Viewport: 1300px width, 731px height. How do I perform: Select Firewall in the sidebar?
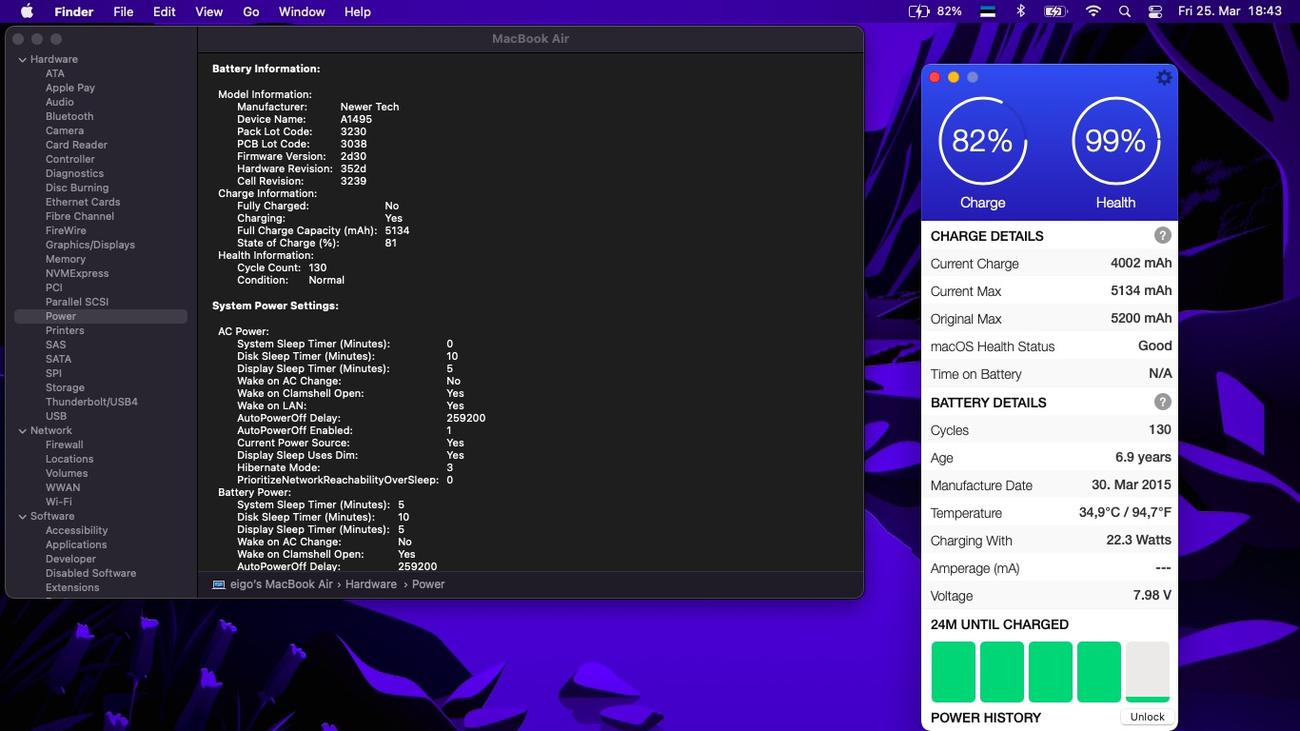click(x=64, y=445)
